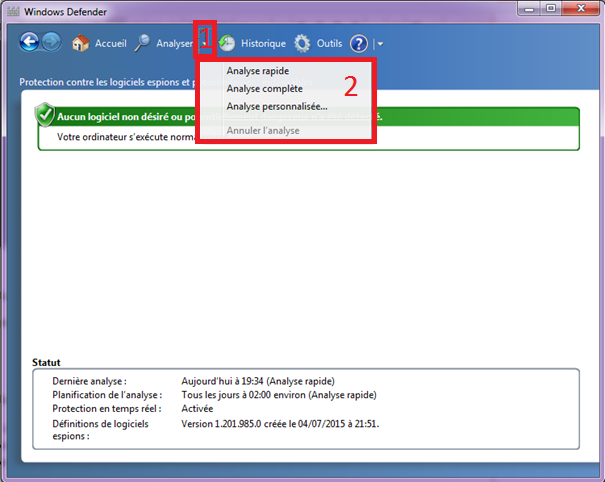The width and height of the screenshot is (605, 482).
Task: Click the 'Statut' heading
Action: tap(46, 362)
